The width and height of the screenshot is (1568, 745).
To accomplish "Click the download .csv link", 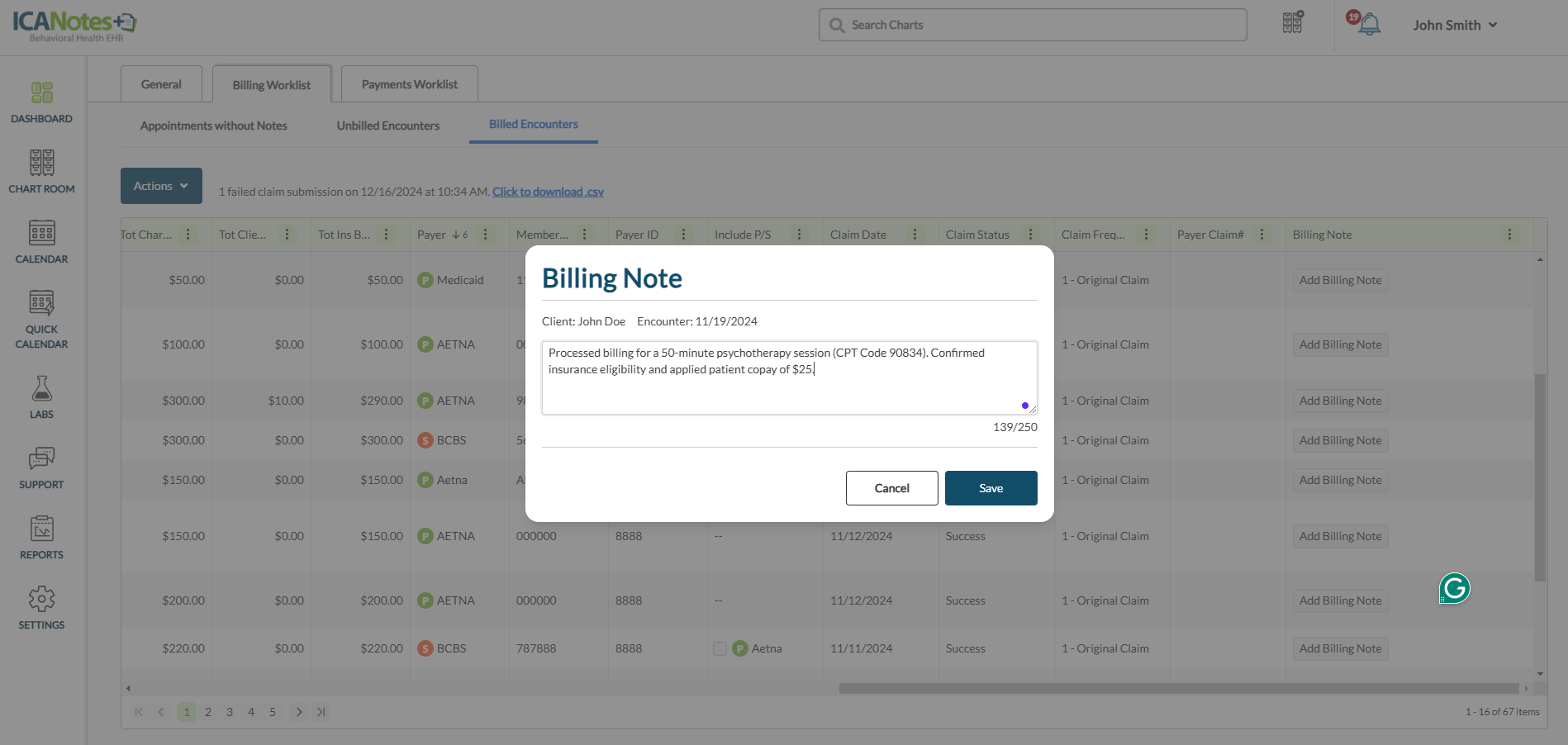I will click(x=548, y=192).
